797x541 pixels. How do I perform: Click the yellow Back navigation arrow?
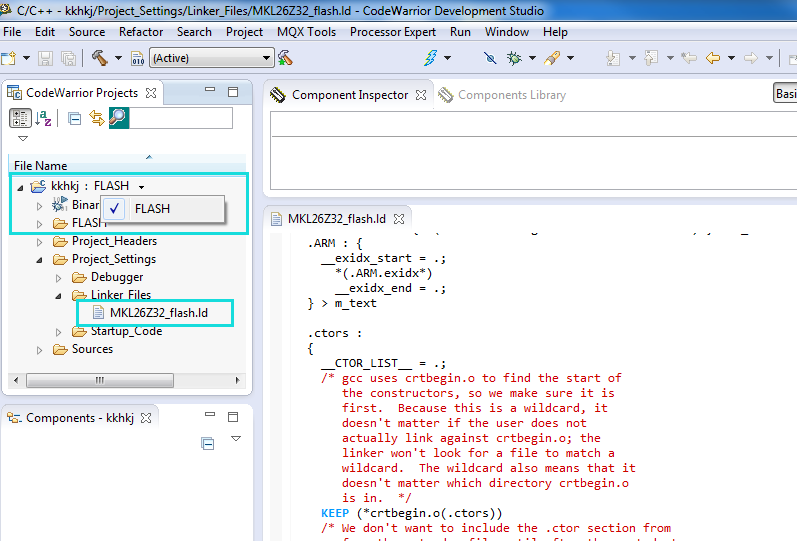pos(713,58)
